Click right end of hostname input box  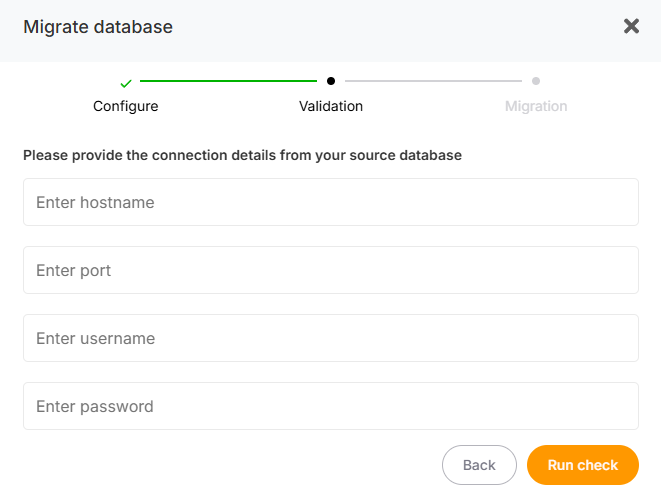click(x=620, y=202)
